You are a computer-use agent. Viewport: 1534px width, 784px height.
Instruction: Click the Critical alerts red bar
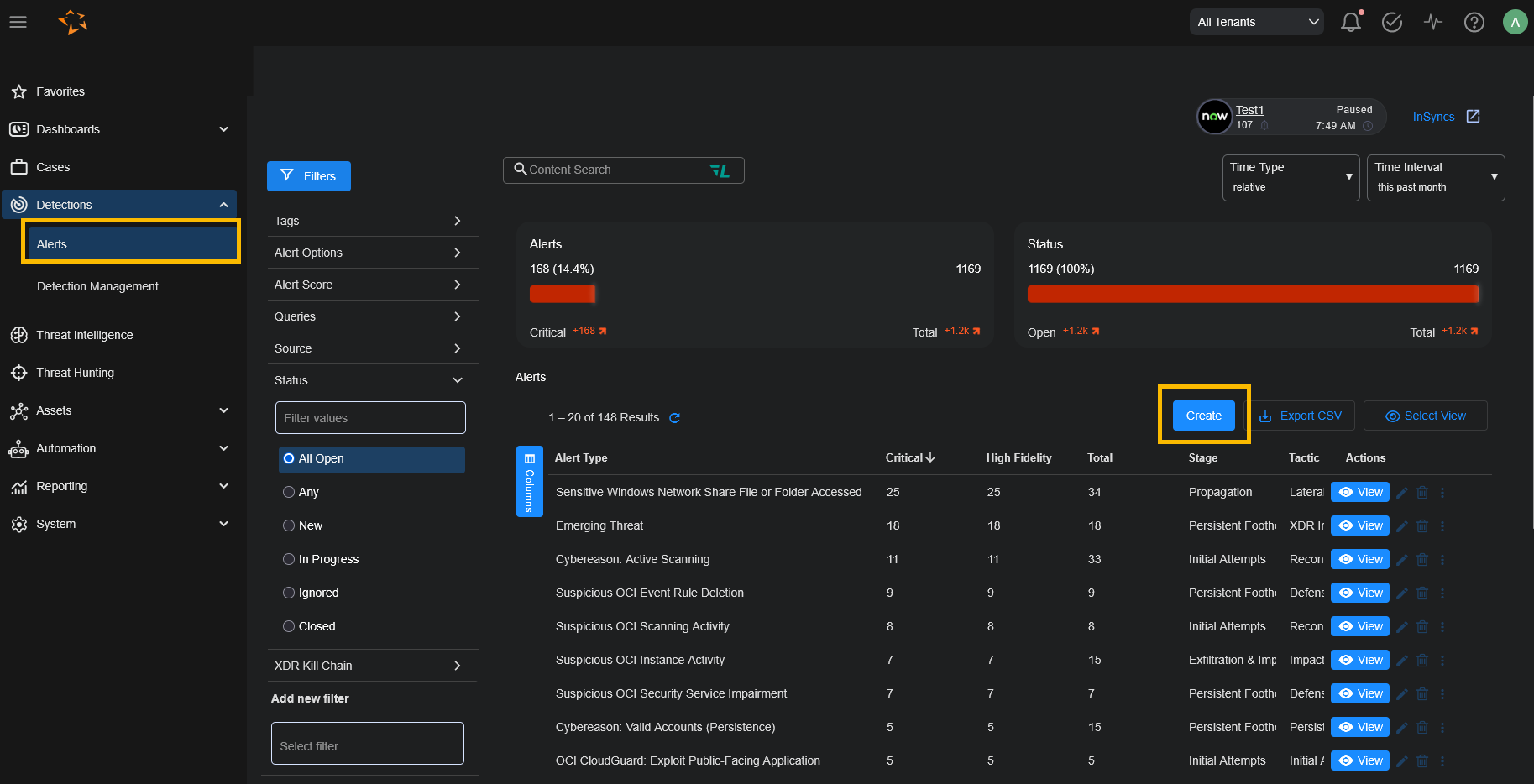(x=562, y=294)
